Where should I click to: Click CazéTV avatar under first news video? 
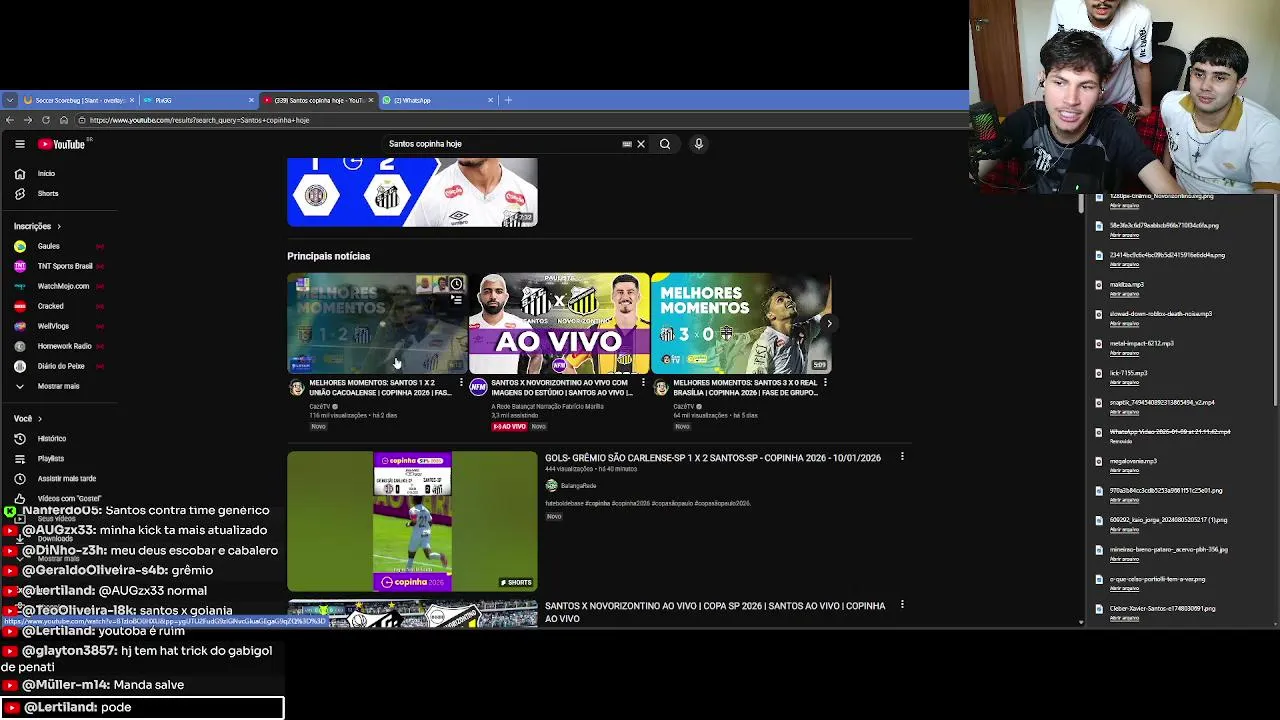coord(297,388)
